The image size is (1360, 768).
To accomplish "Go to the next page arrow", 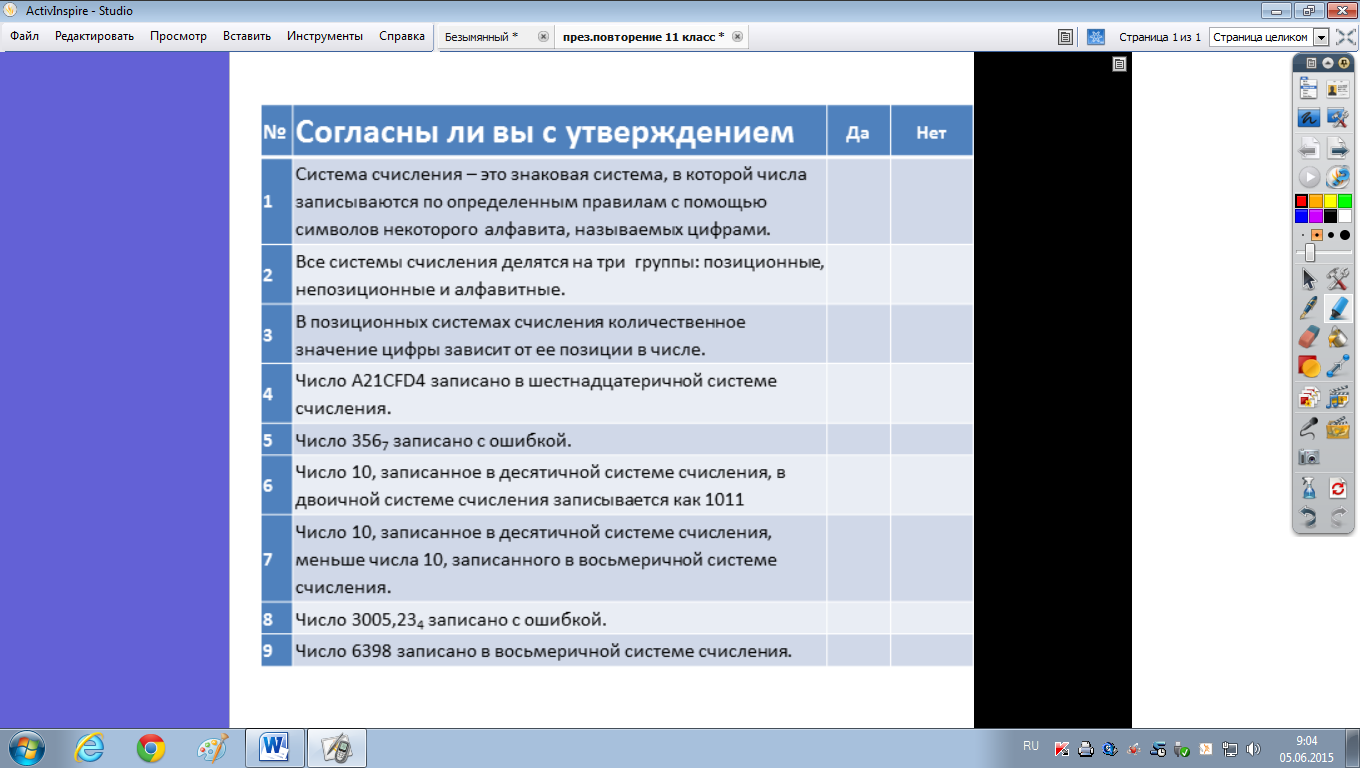I will 1338,150.
